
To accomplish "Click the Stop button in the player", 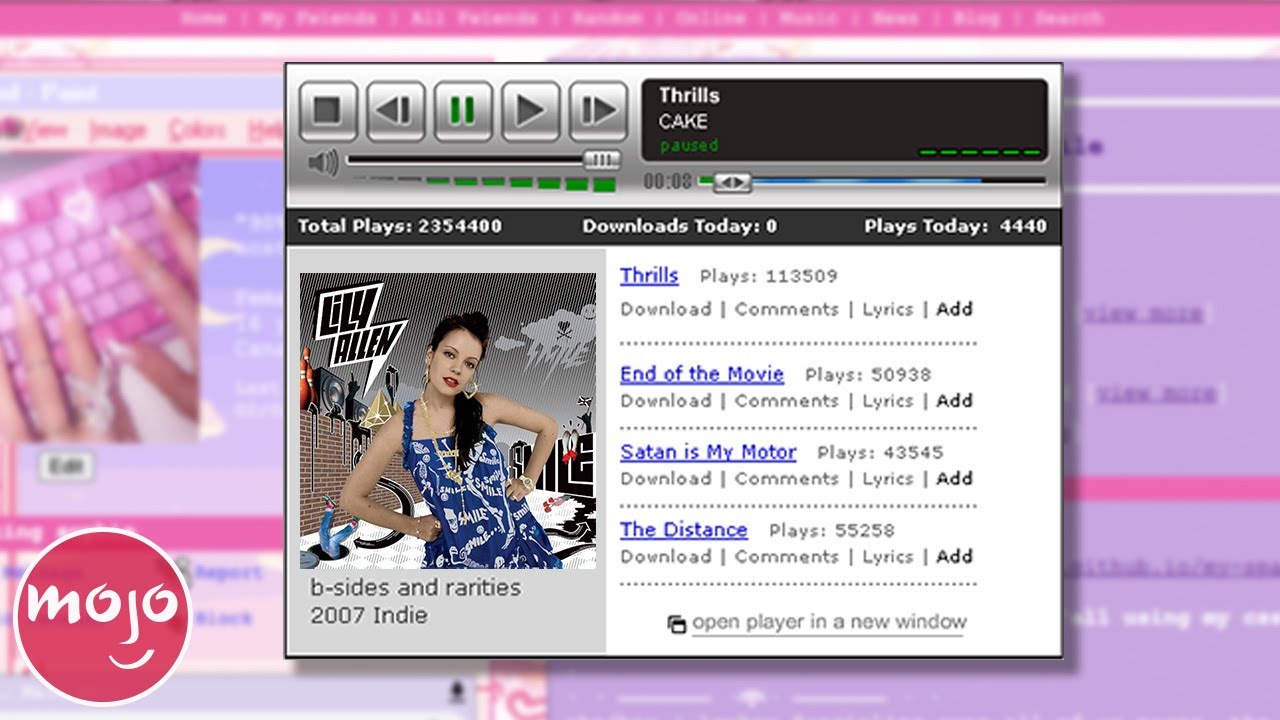I will tap(328, 111).
